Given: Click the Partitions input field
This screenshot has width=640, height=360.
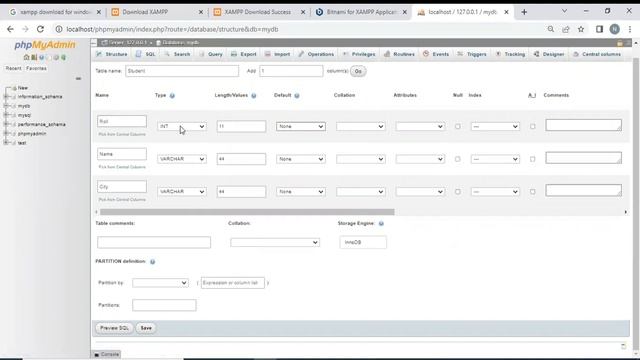Looking at the screenshot, I should (164, 305).
